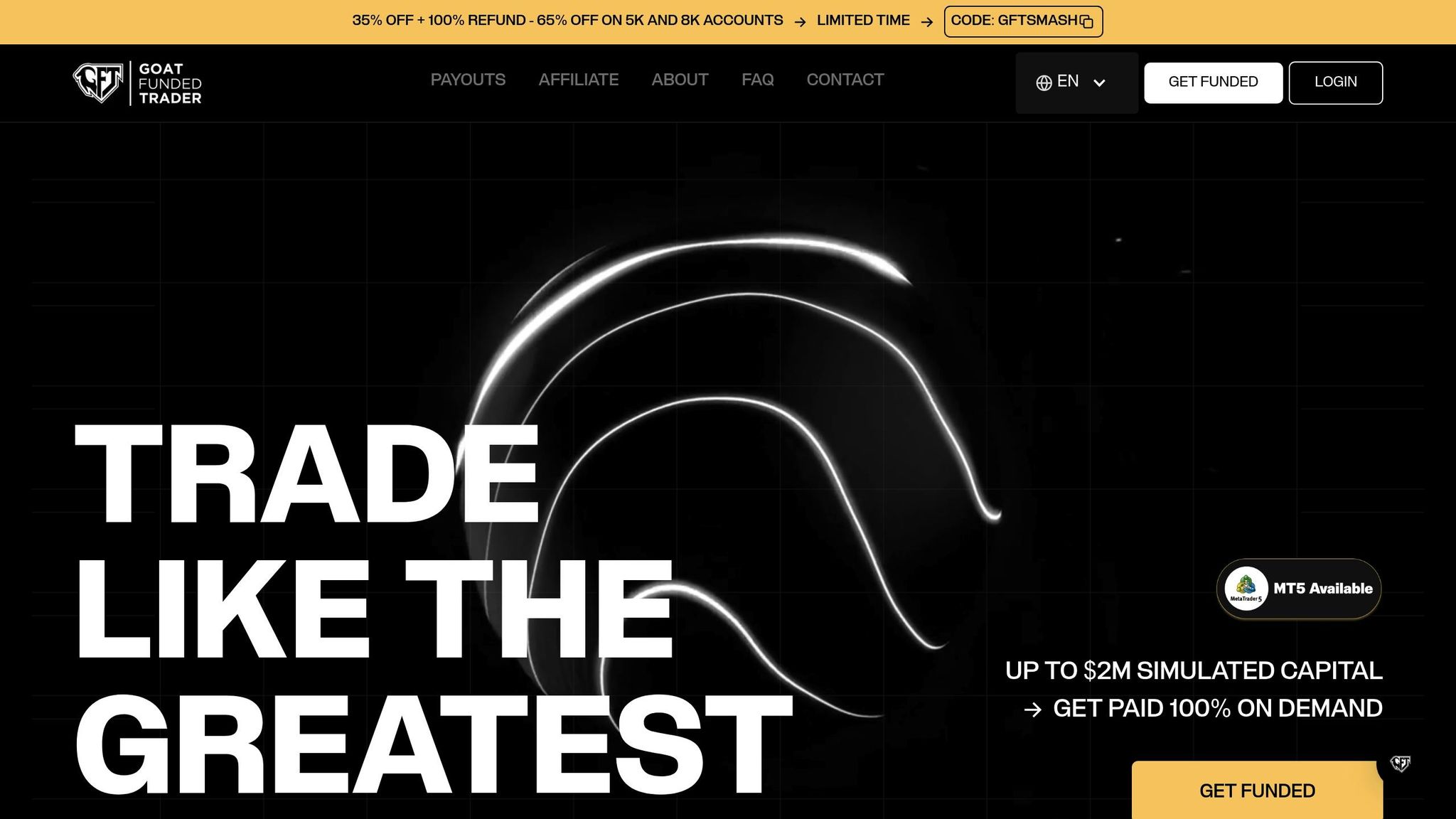
Task: Select CONTACT in the navigation bar
Action: tap(845, 80)
